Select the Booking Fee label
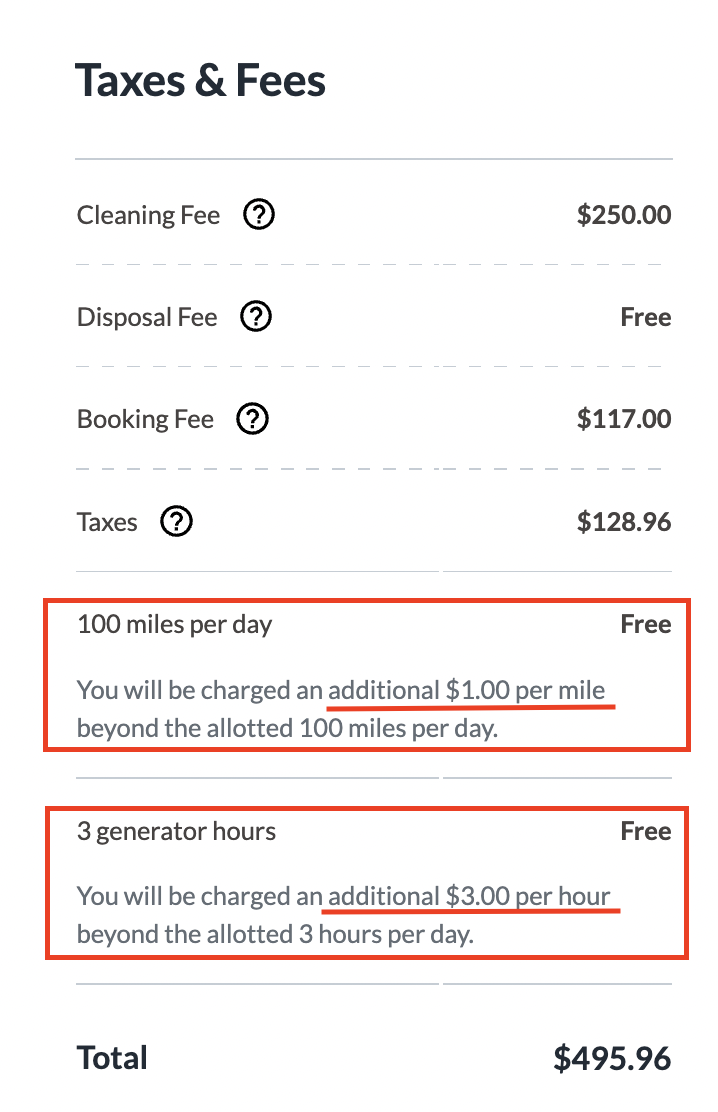Image resolution: width=718 pixels, height=1112 pixels. coord(145,419)
